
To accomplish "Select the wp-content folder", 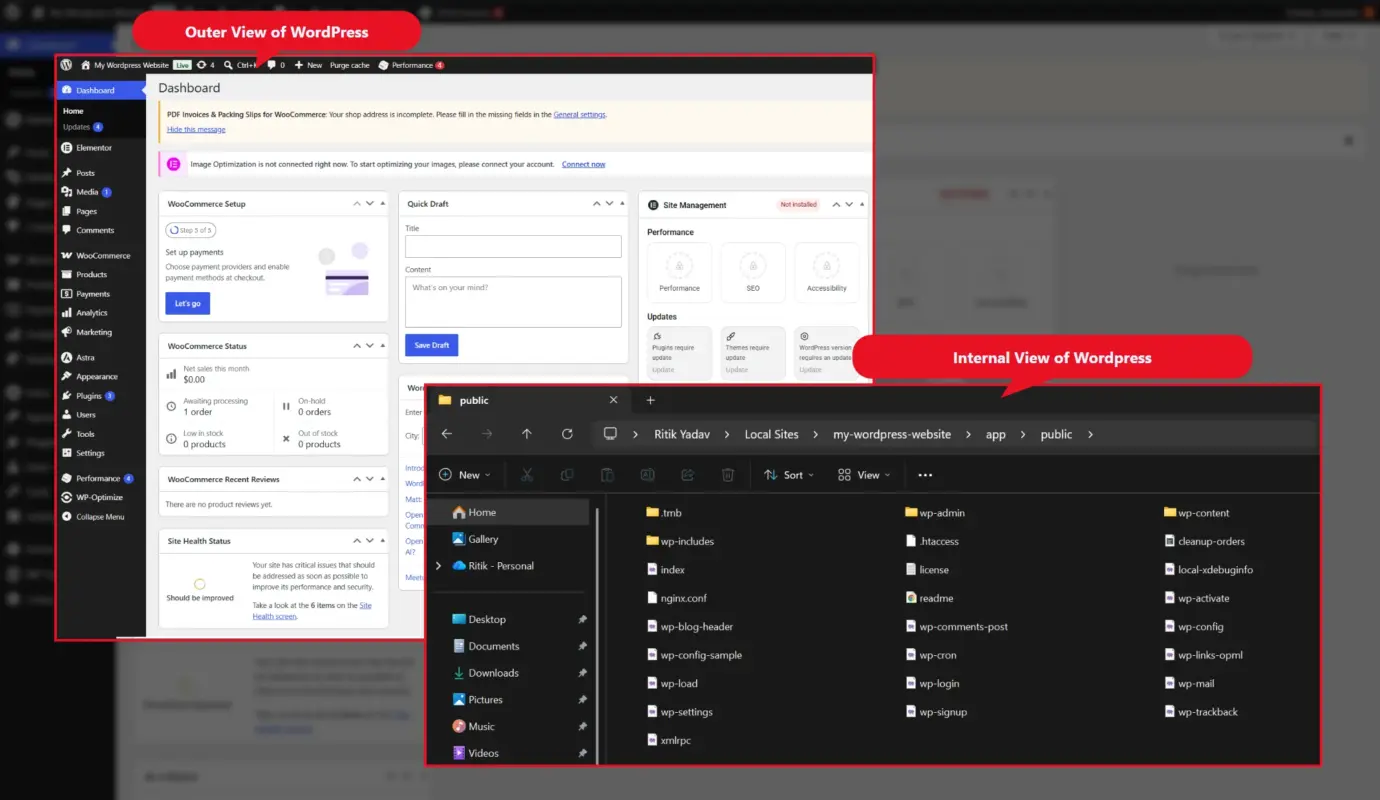I will coord(1197,513).
